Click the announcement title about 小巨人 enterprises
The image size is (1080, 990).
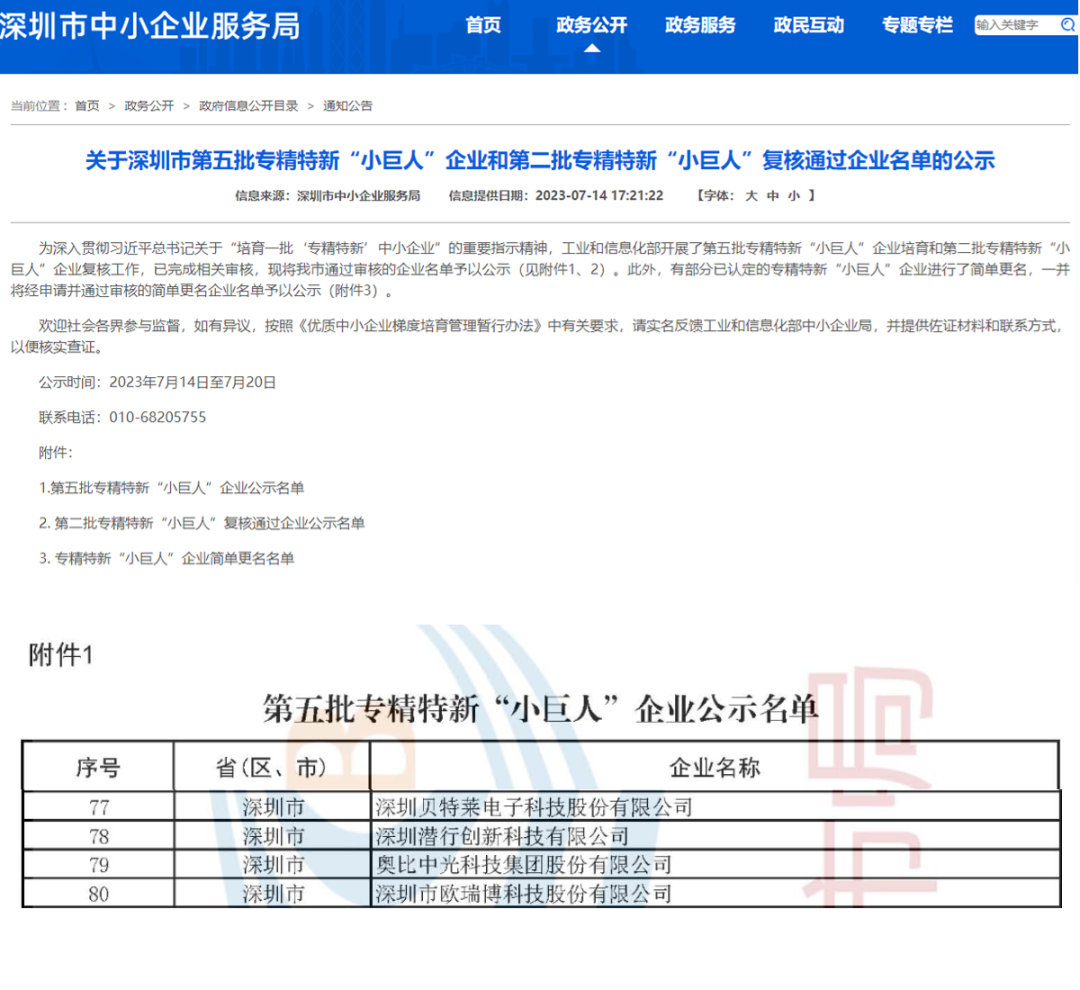click(x=540, y=161)
